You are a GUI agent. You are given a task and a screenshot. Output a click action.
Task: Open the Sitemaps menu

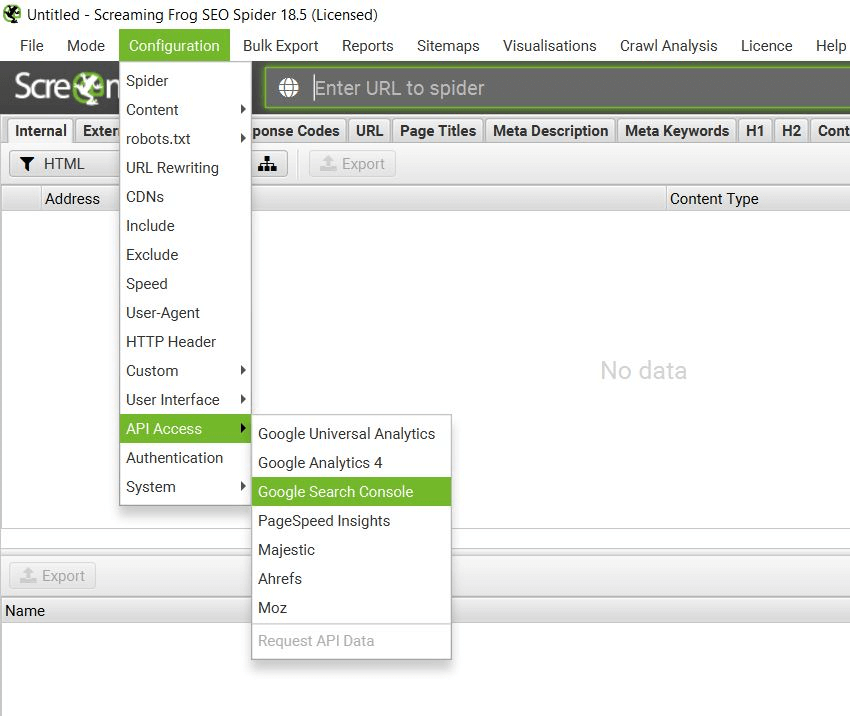point(448,46)
